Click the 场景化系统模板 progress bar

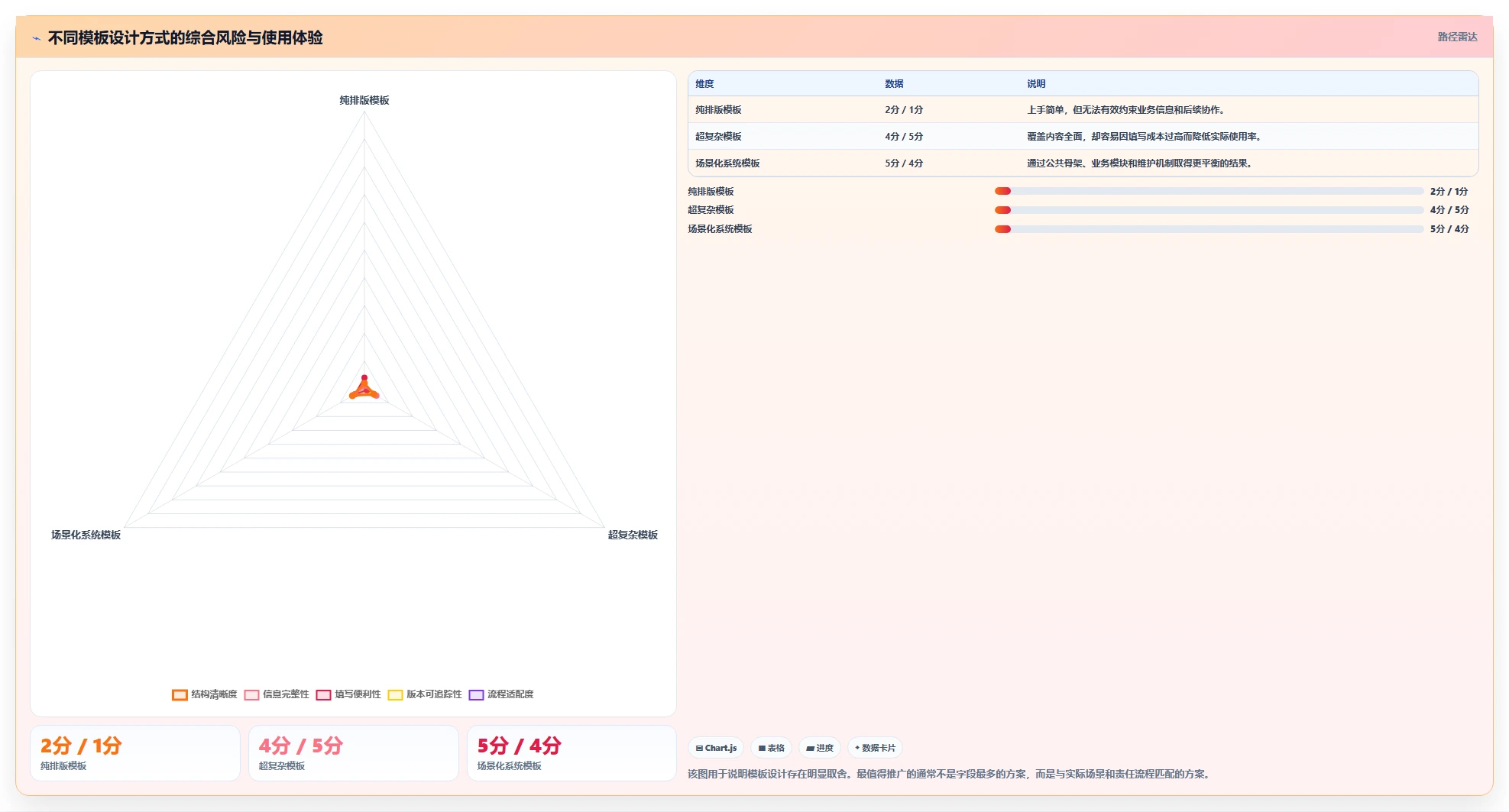(x=1209, y=229)
